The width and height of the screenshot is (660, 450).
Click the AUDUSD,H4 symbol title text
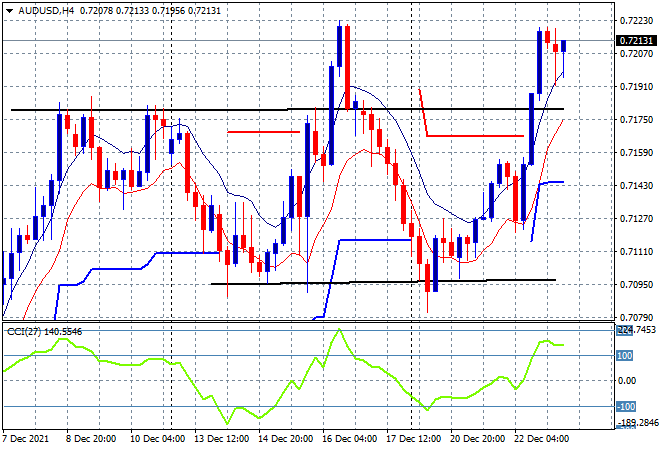[x=46, y=11]
